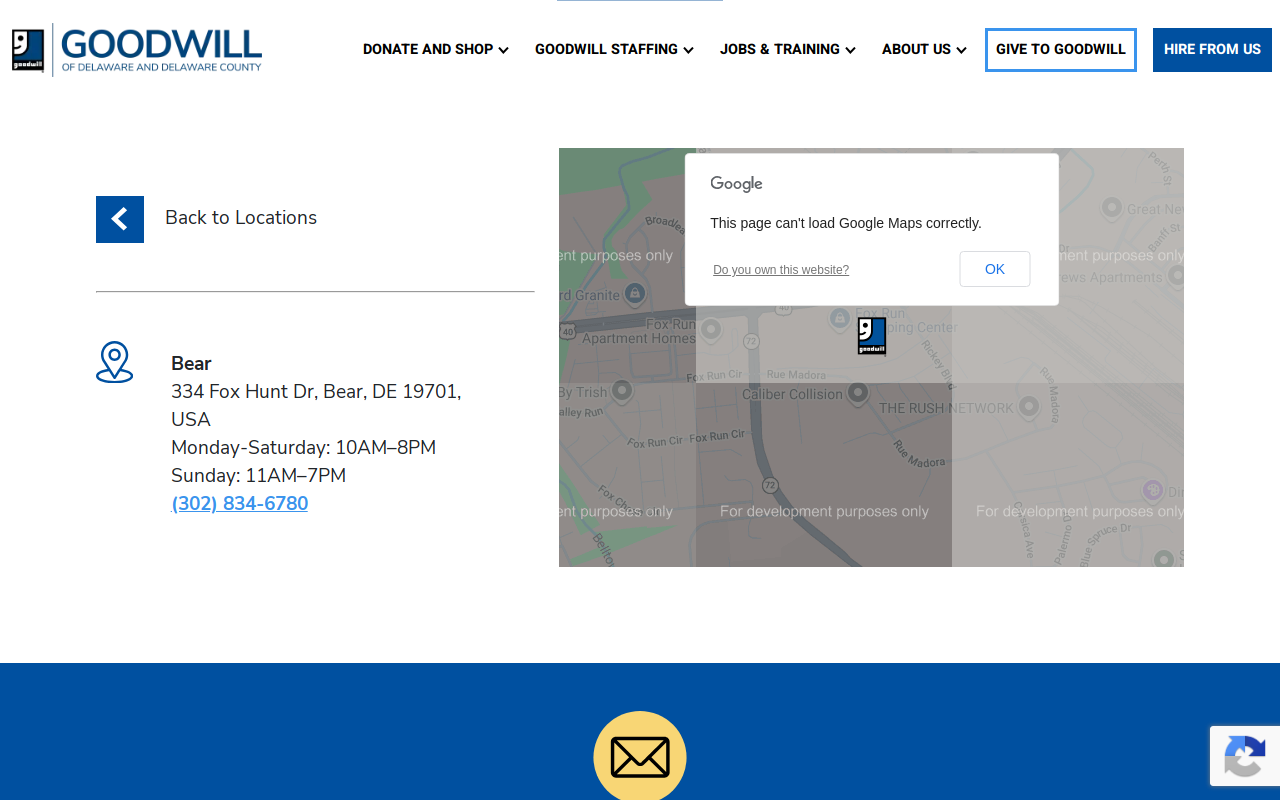Screen dimensions: 1280x800
Task: Click the Great New map pin at top right
Action: (x=1111, y=208)
